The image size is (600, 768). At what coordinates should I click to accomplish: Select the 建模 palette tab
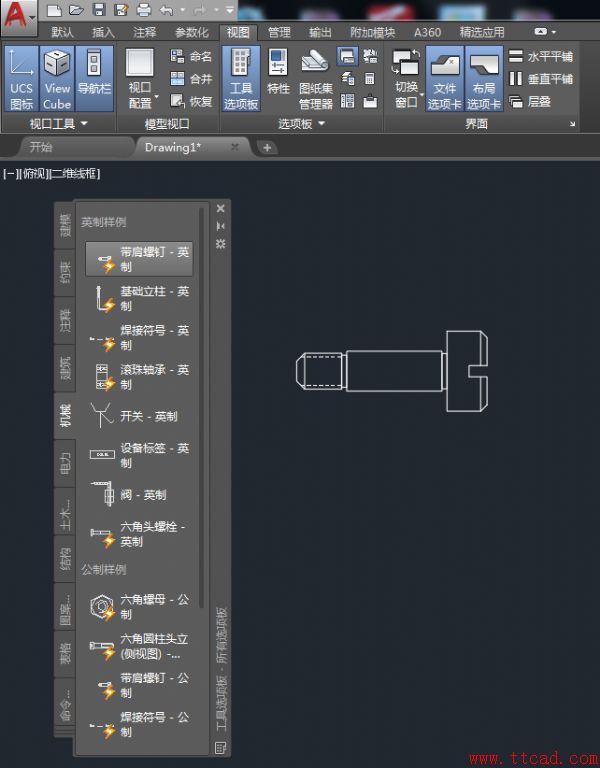pos(65,225)
